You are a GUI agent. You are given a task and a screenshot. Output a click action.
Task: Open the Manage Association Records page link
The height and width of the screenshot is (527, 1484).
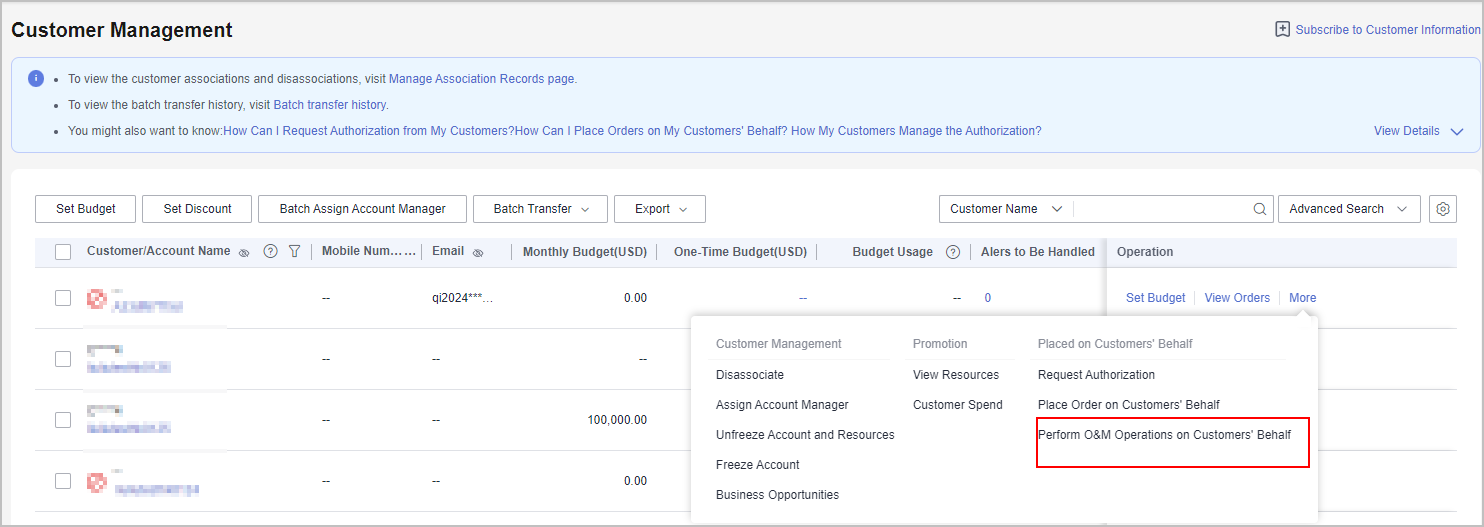pos(482,78)
